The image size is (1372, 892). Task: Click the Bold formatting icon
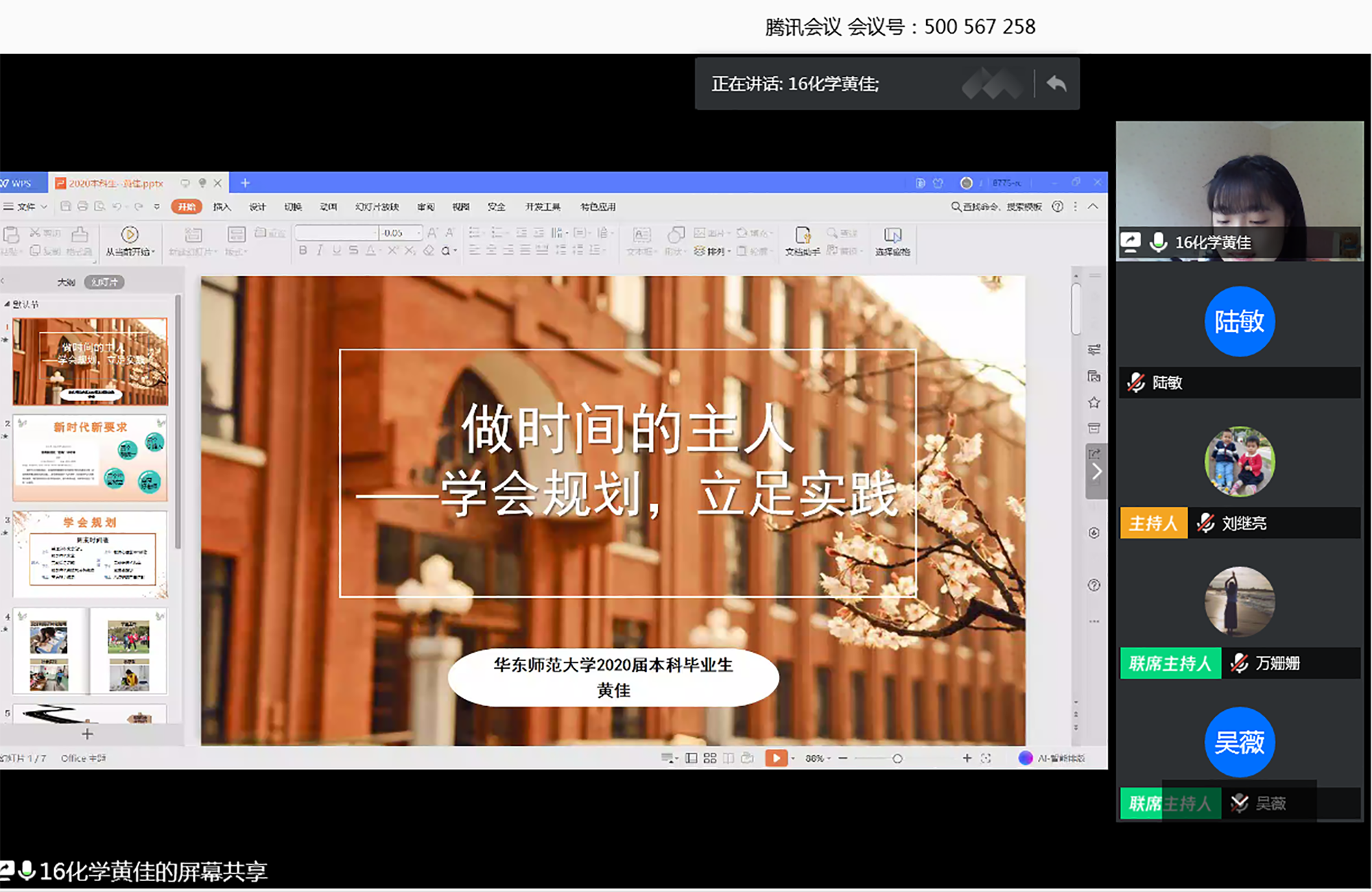pyautogui.click(x=303, y=251)
